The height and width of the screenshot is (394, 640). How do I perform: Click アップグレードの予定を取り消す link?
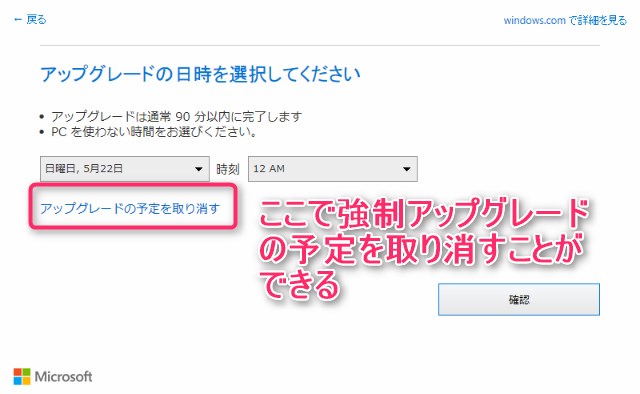click(x=130, y=208)
